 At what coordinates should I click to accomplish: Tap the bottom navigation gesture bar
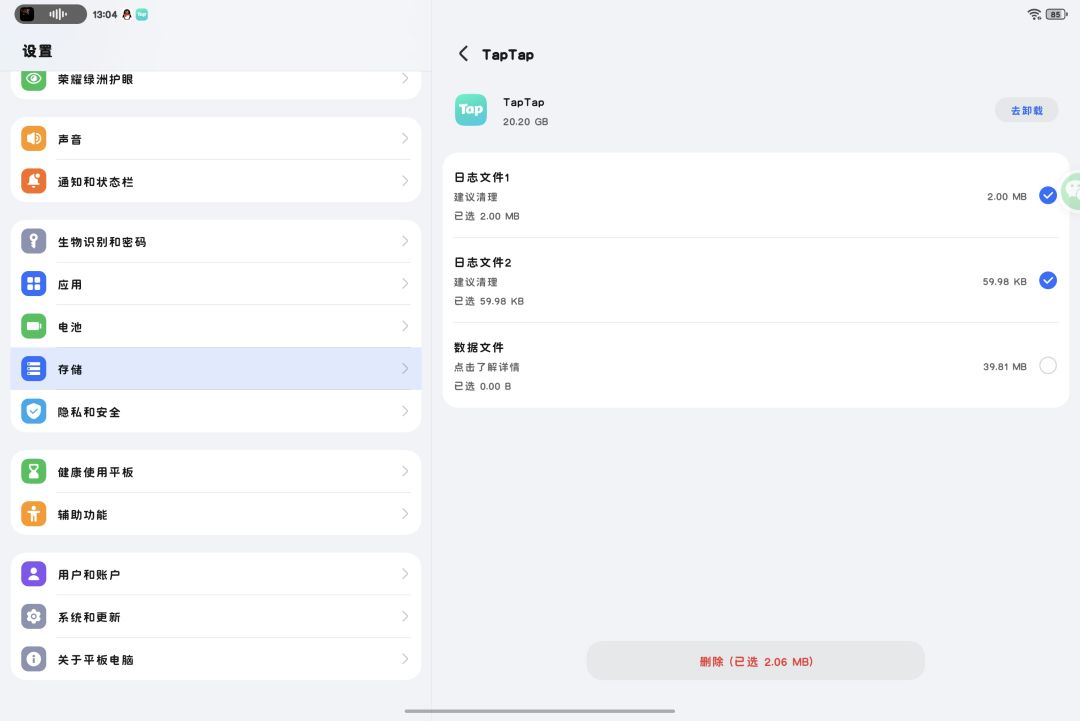[x=540, y=711]
